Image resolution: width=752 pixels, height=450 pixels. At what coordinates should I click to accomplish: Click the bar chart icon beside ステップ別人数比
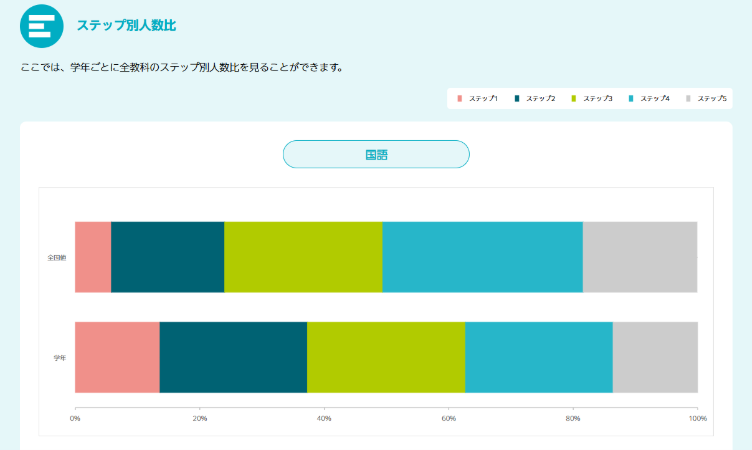[42, 26]
